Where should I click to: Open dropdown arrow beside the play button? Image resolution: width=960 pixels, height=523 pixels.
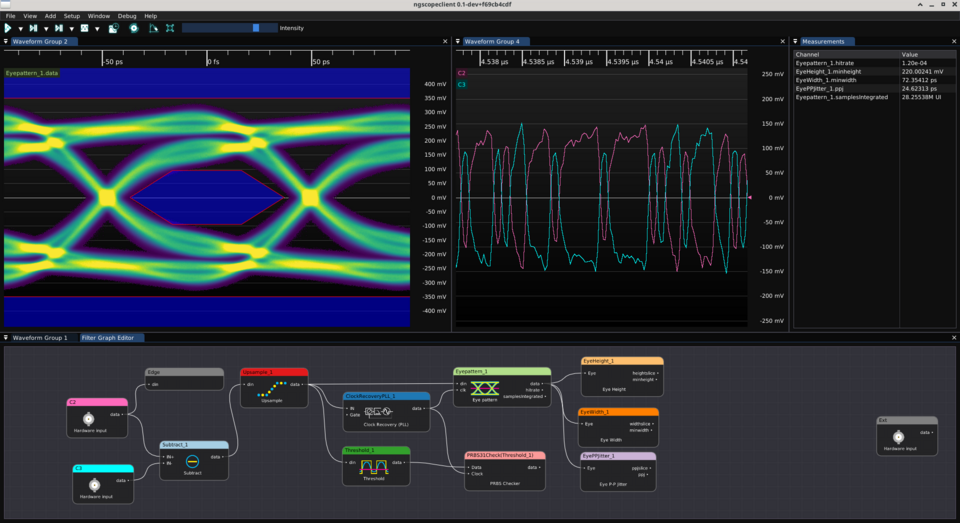coord(20,29)
